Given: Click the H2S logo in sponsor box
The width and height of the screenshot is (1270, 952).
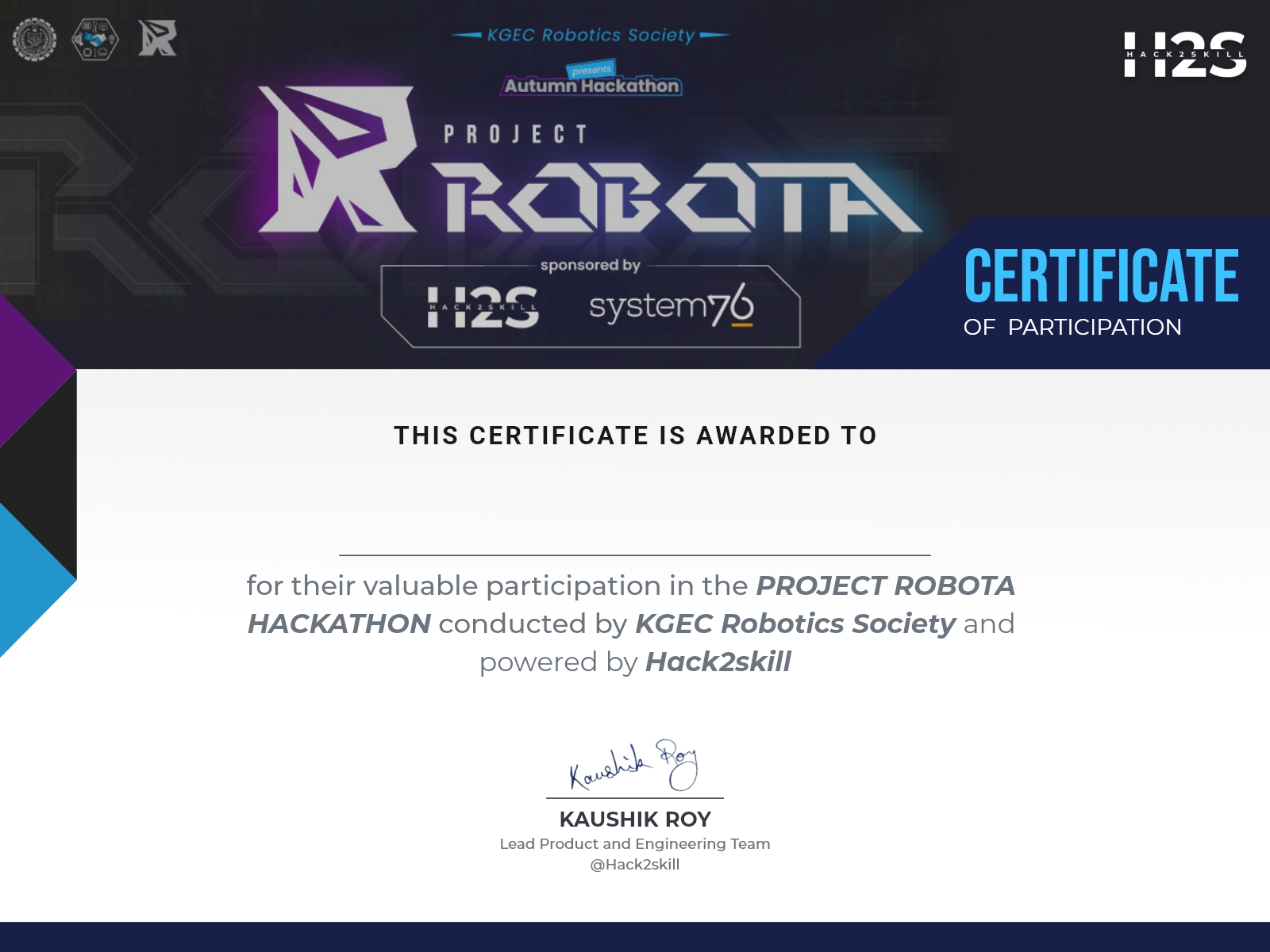Looking at the screenshot, I should click(483, 308).
